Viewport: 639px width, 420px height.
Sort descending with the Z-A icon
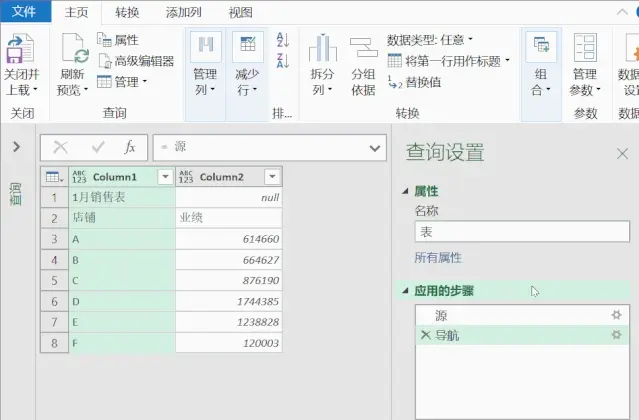click(x=282, y=60)
